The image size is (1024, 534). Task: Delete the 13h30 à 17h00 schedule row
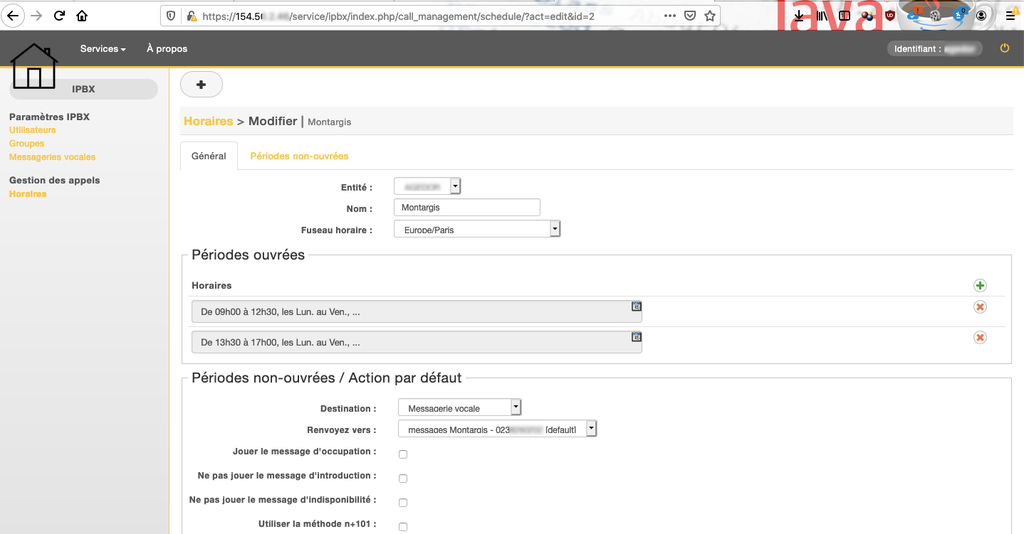[x=980, y=338]
